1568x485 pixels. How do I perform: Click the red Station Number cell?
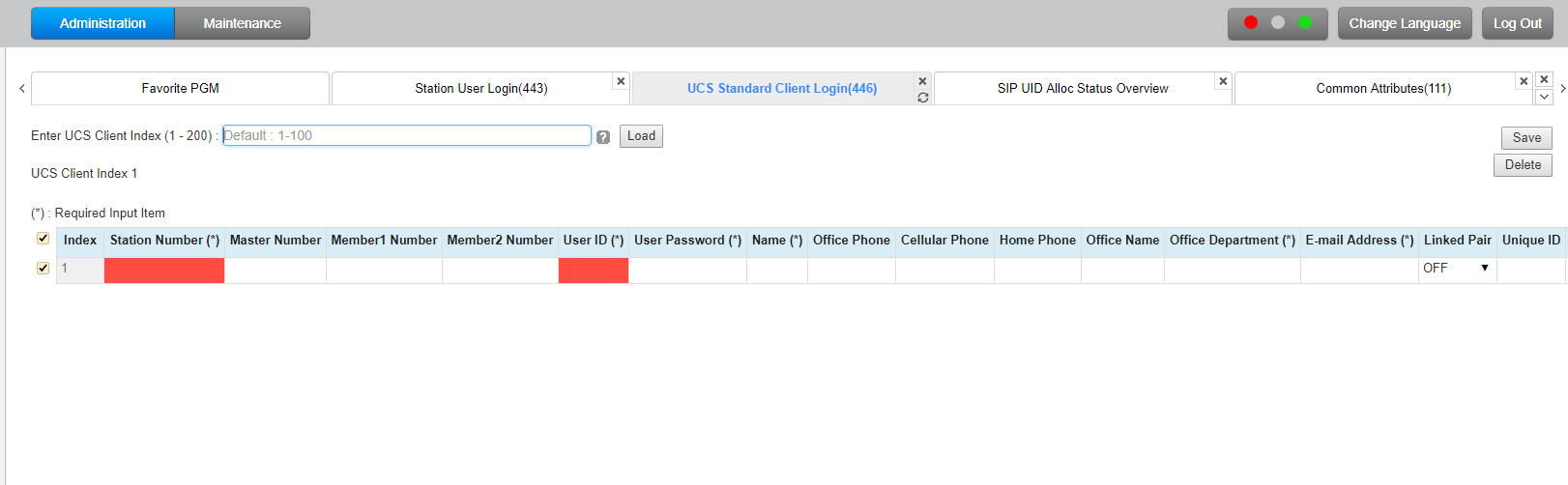tap(164, 271)
